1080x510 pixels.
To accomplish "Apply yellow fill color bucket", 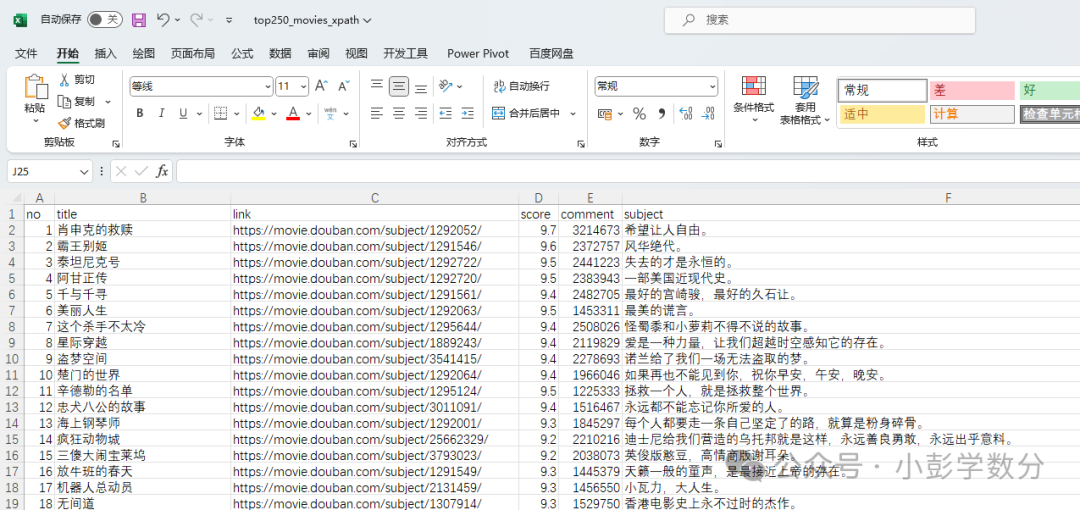I will [259, 113].
